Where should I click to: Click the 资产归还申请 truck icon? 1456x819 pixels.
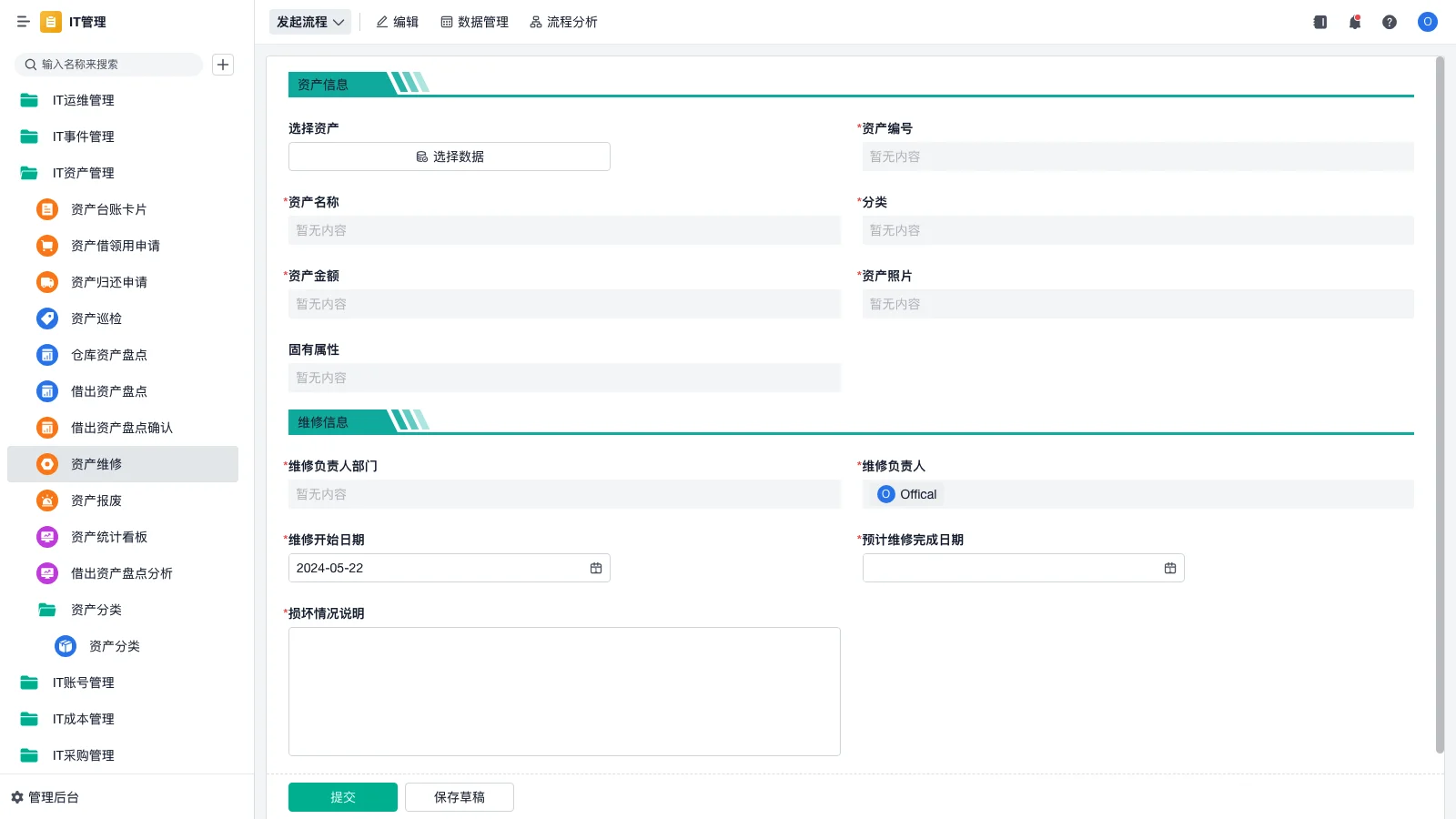[x=47, y=282]
